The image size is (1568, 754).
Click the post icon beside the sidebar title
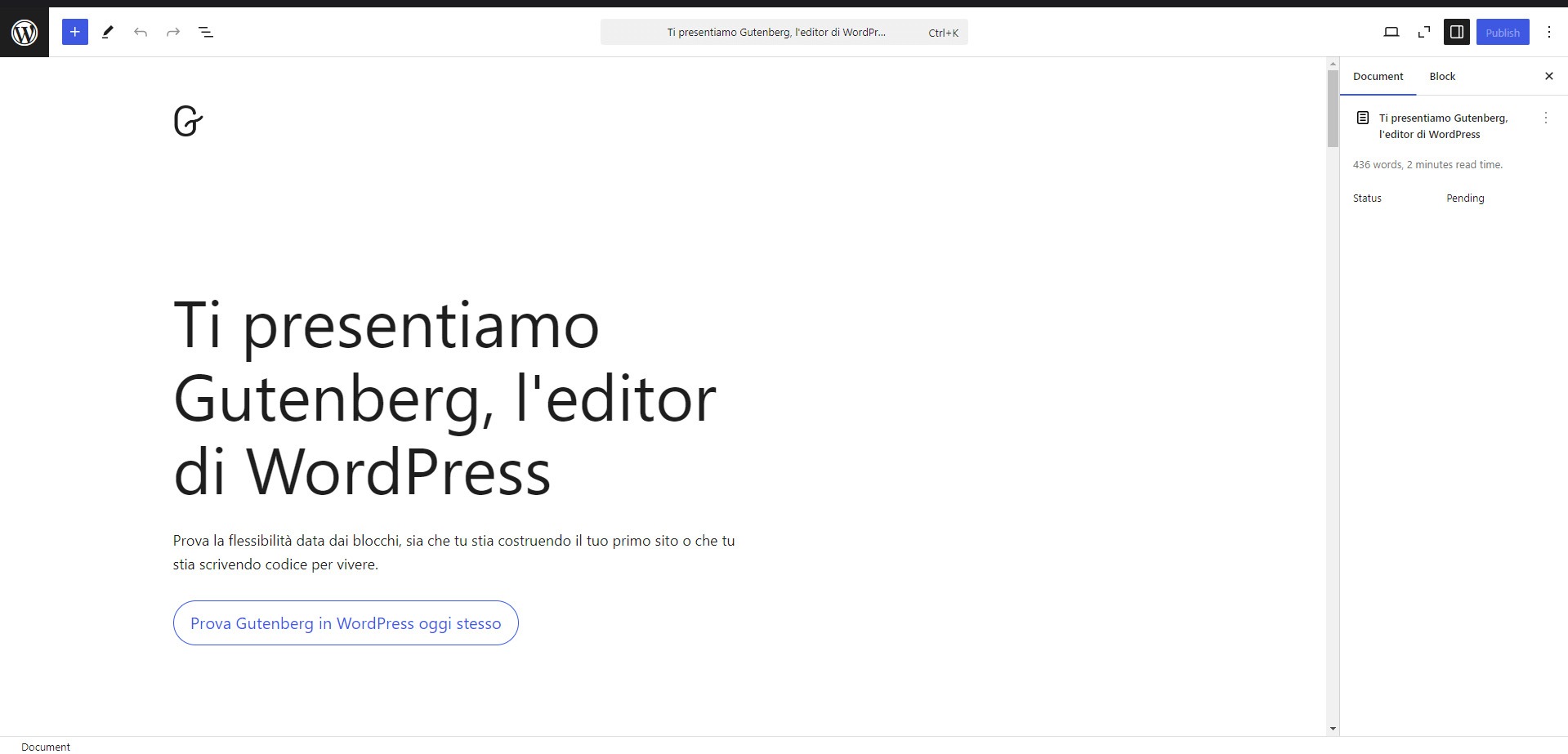1361,117
